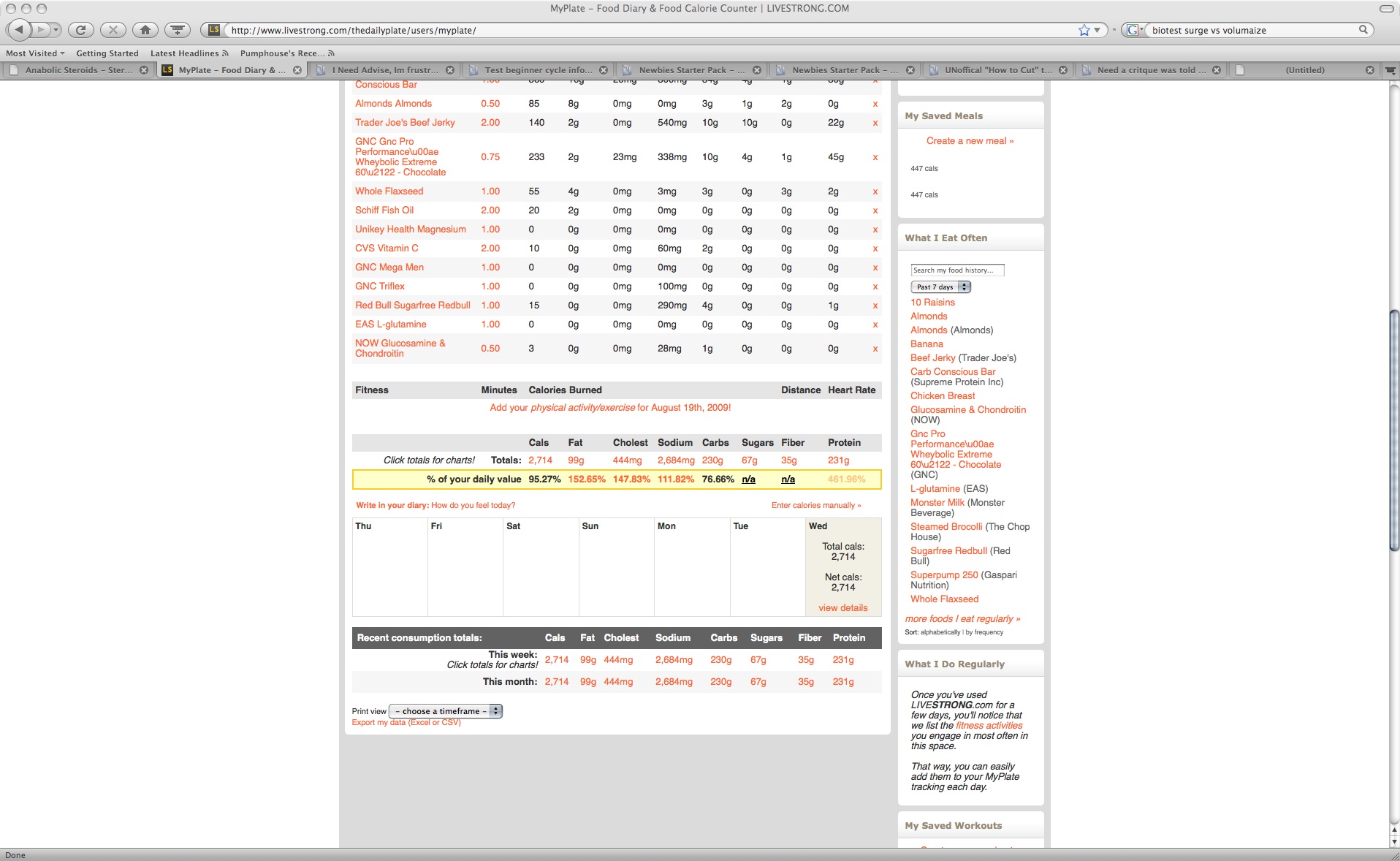Click the Stop loading X button
Screen dimensions: 1400x861
pyautogui.click(x=113, y=30)
